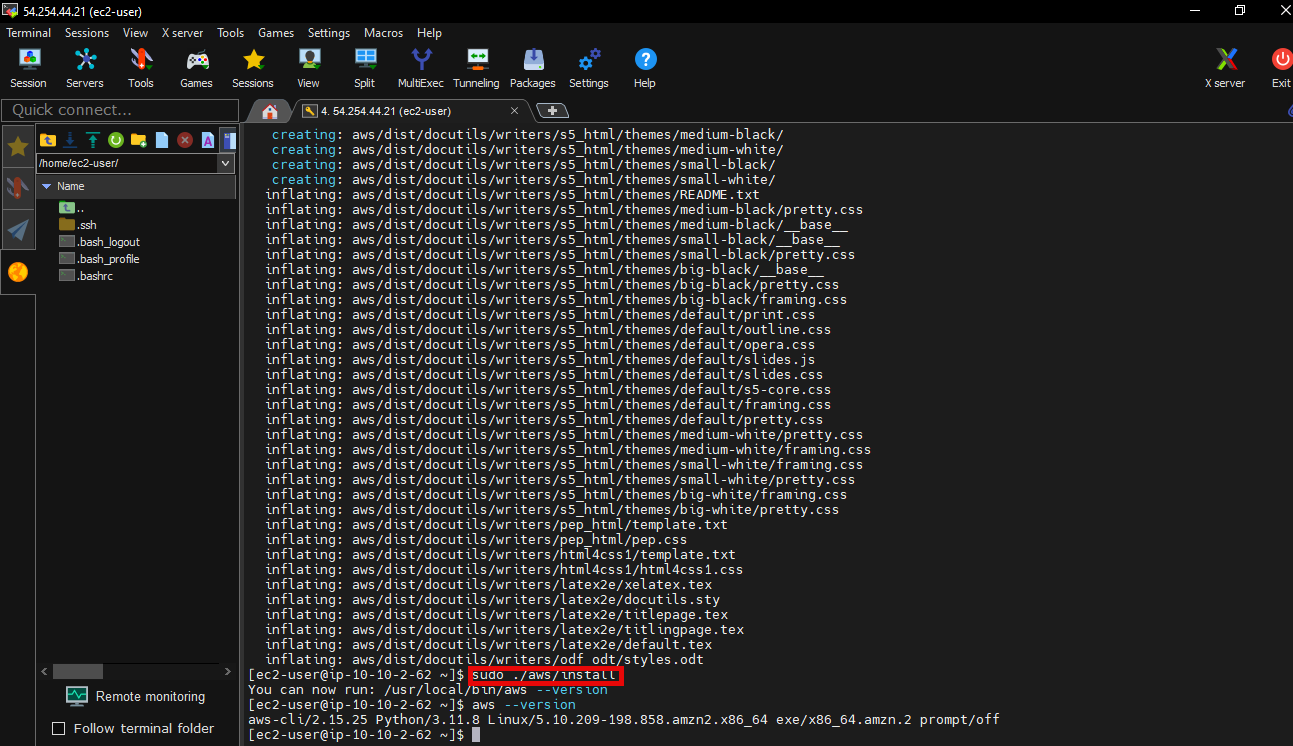Click the file list horizontal scrollbar thumb
Screen dimensions: 1293x746
pos(77,672)
